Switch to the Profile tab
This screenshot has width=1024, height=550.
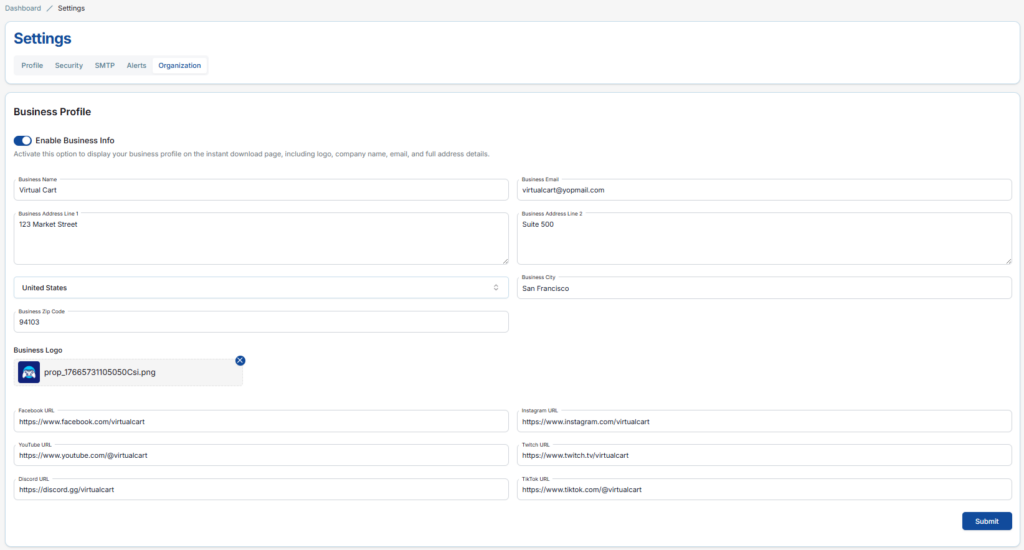click(32, 66)
